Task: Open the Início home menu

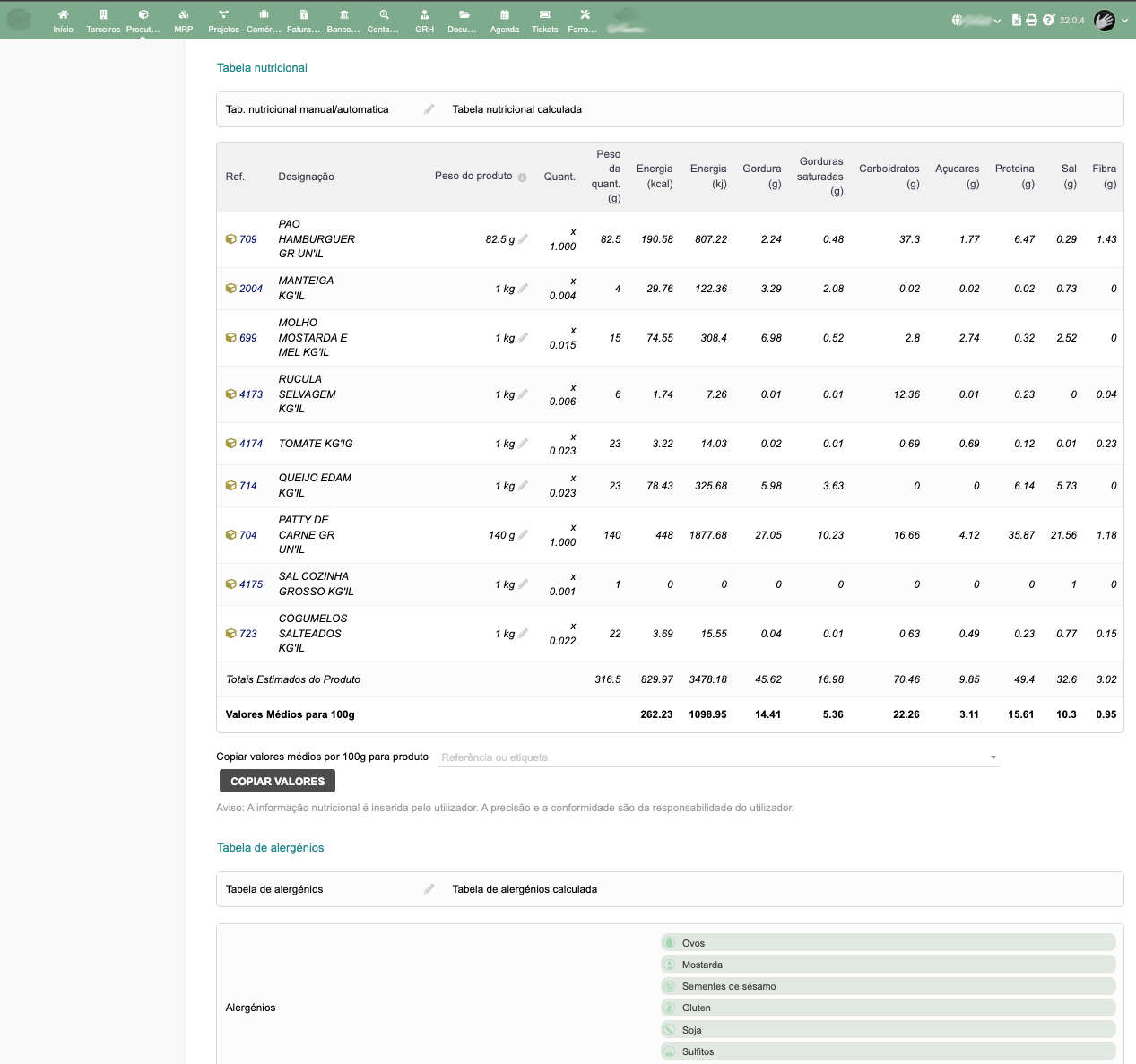Action: click(x=63, y=21)
